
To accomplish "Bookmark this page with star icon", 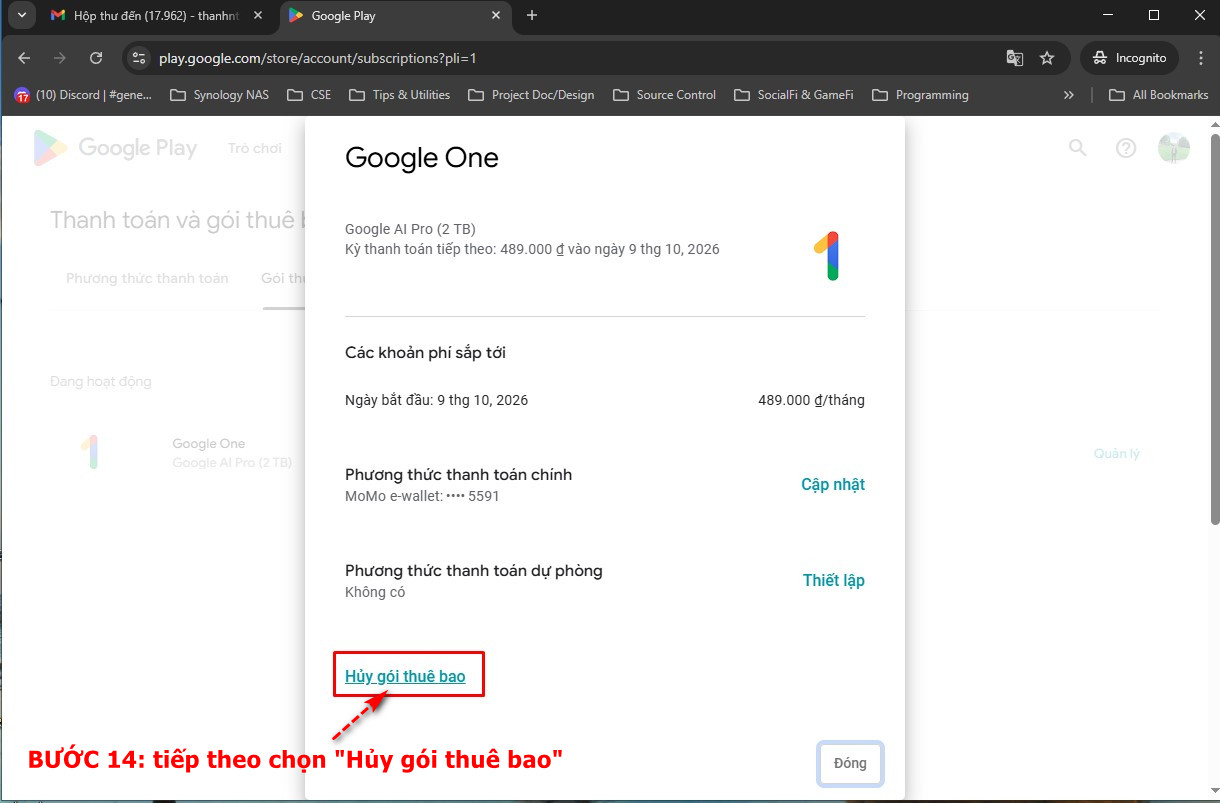I will (1047, 58).
